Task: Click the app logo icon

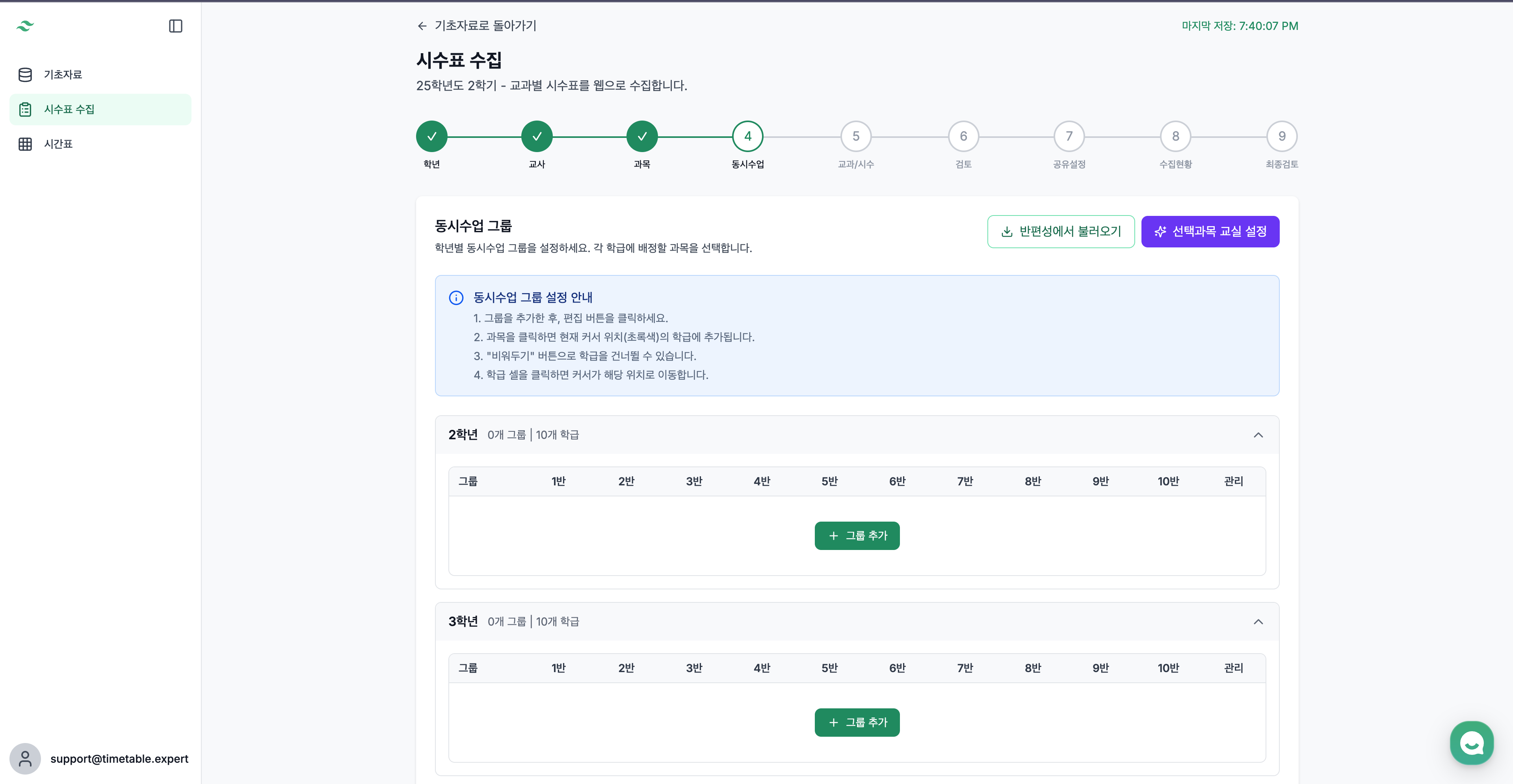Action: [x=25, y=26]
